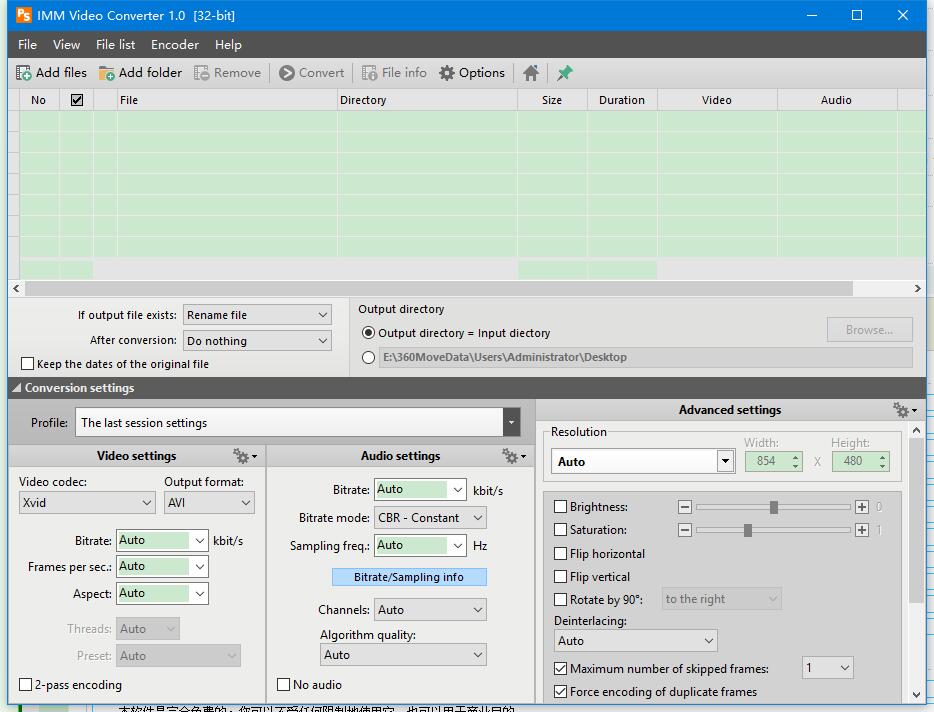Open the audio Bitrate mode dropdown
This screenshot has height=712, width=934.
(x=430, y=518)
